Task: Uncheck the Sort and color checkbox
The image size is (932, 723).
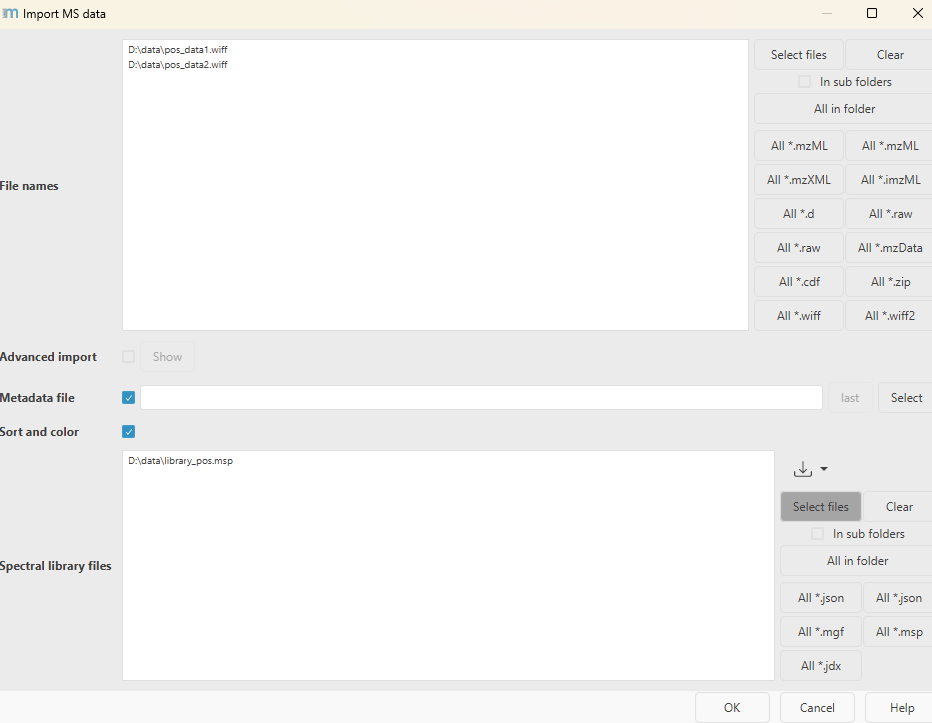Action: click(128, 432)
